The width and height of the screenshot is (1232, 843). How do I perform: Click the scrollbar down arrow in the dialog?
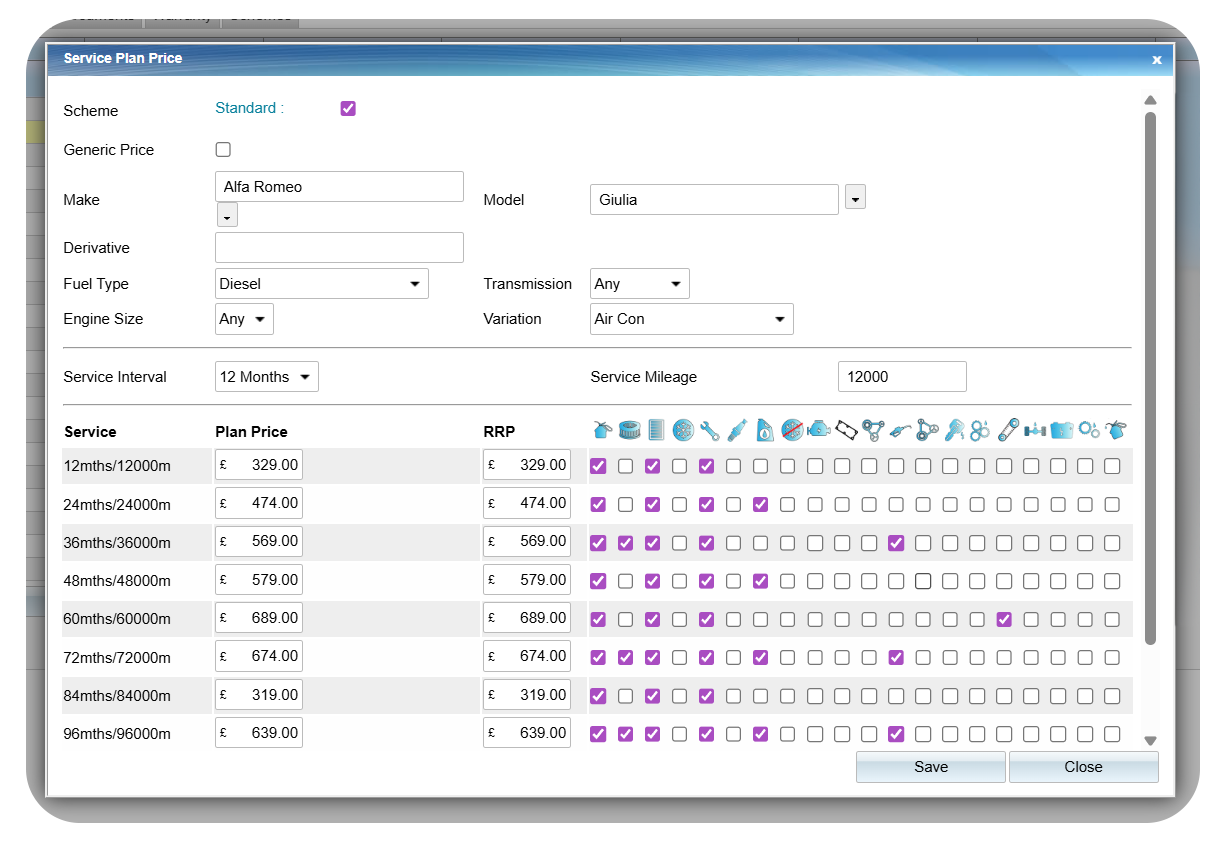[x=1150, y=741]
